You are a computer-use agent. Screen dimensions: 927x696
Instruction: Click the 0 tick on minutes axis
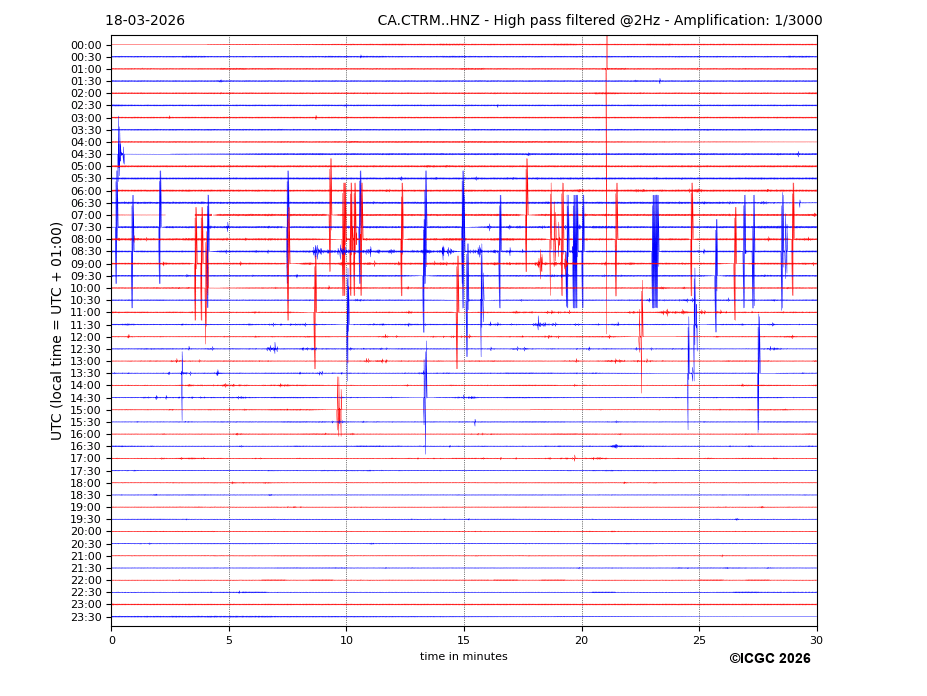click(112, 640)
